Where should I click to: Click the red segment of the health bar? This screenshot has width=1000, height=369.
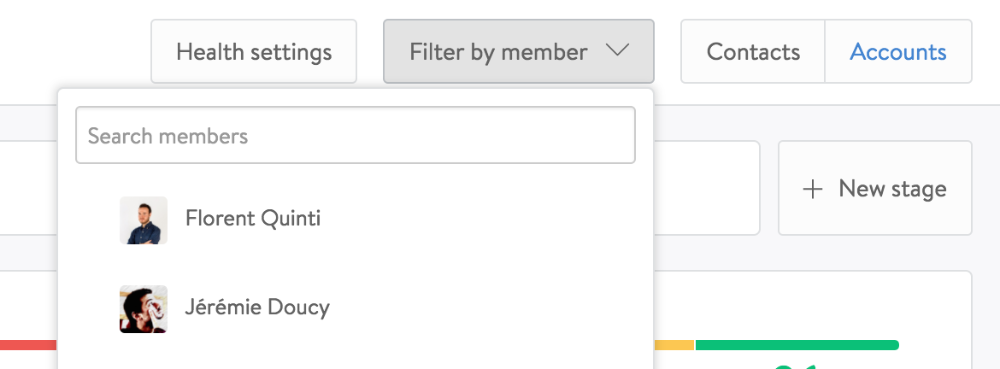(29, 345)
